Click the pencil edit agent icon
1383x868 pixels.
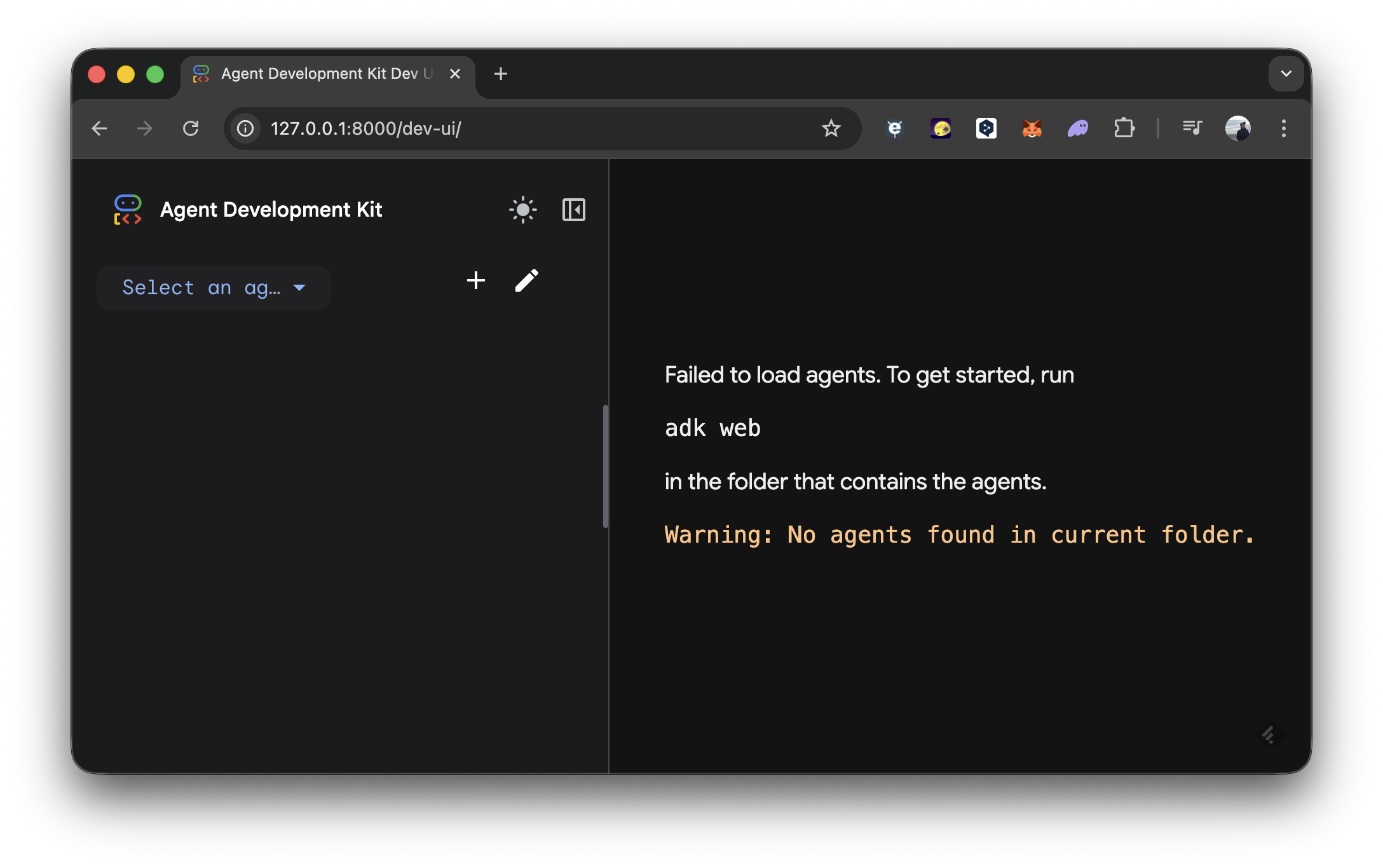(526, 280)
